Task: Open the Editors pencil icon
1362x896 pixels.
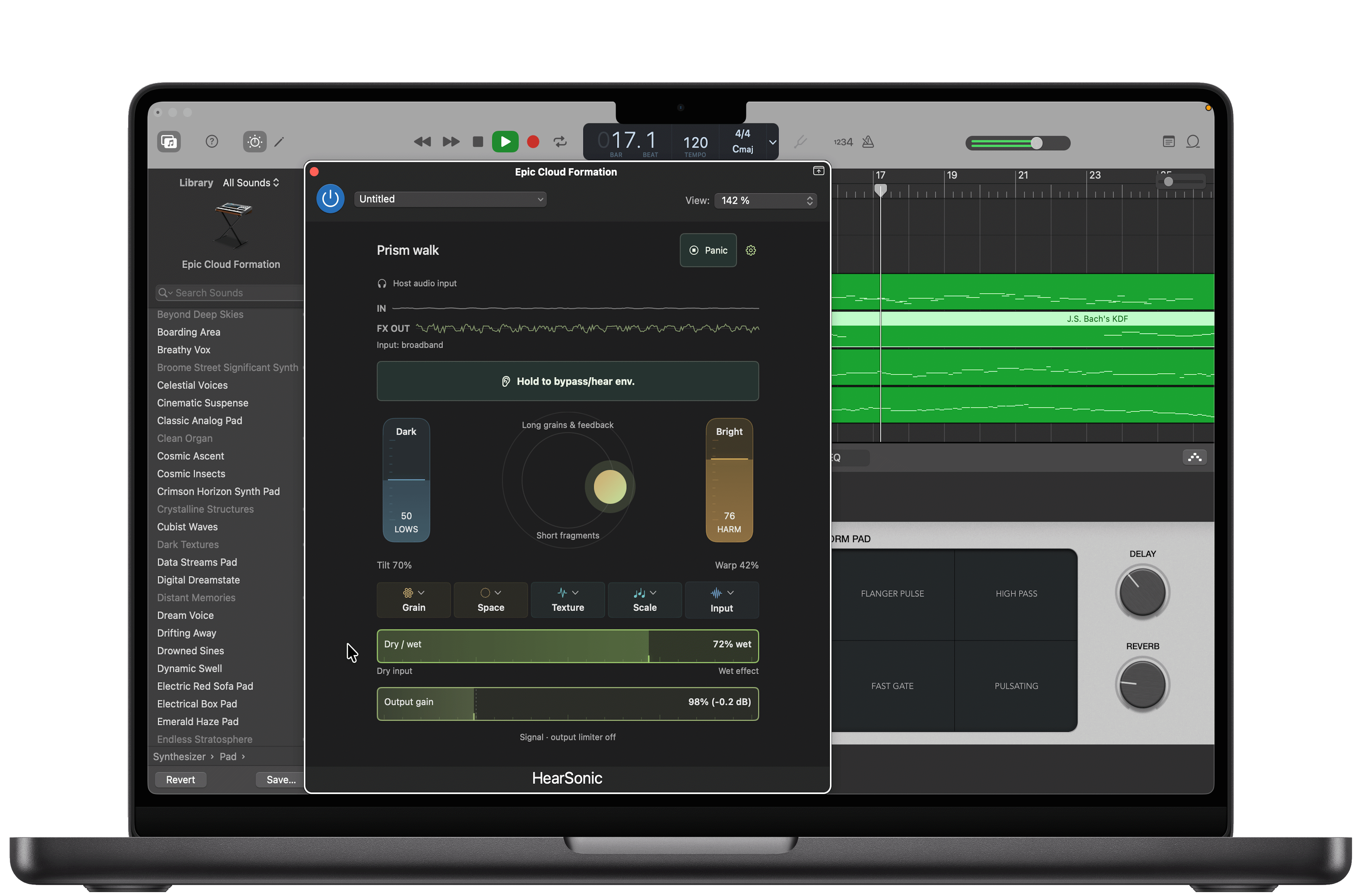Action: [x=279, y=141]
